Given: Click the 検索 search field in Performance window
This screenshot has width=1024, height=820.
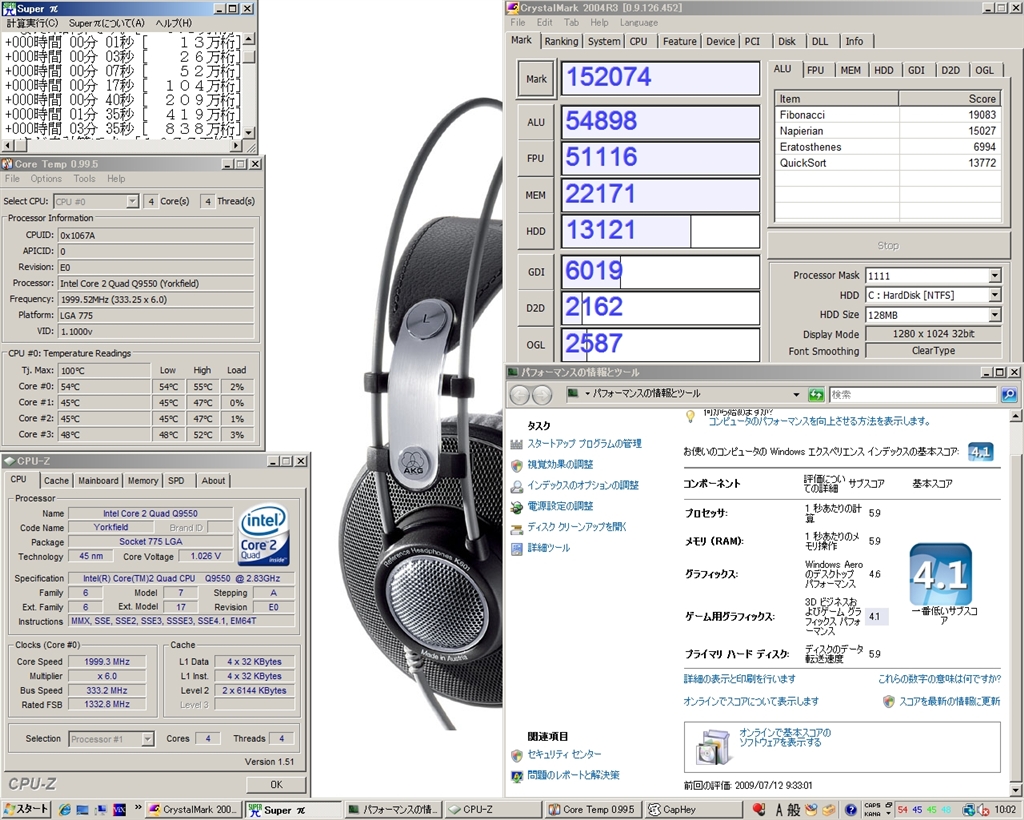Looking at the screenshot, I should 913,394.
